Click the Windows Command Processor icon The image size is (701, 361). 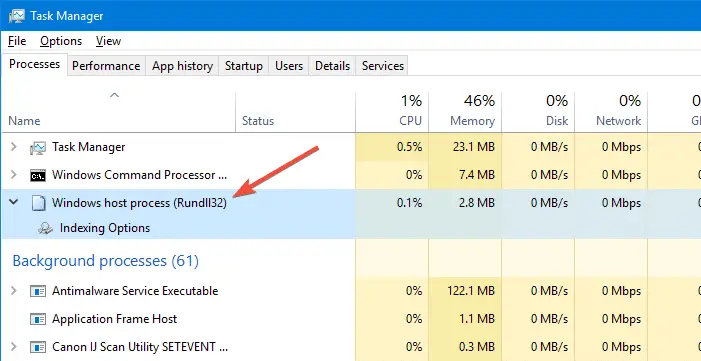point(38,175)
